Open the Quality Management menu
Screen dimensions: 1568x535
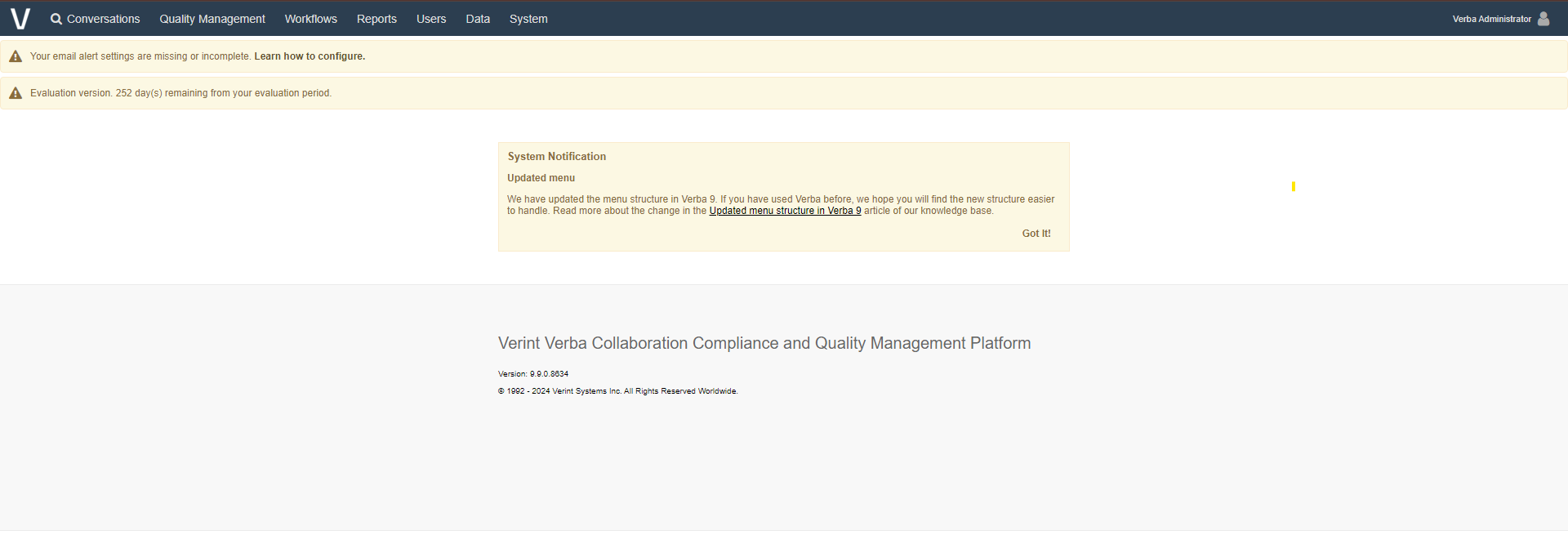pyautogui.click(x=212, y=19)
